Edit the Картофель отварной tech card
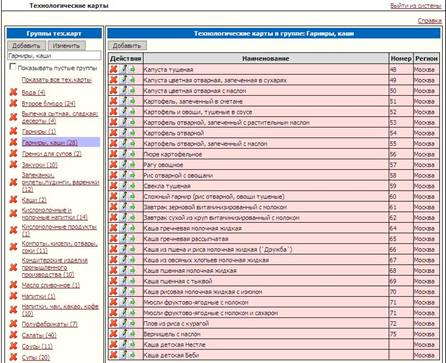 click(124, 133)
